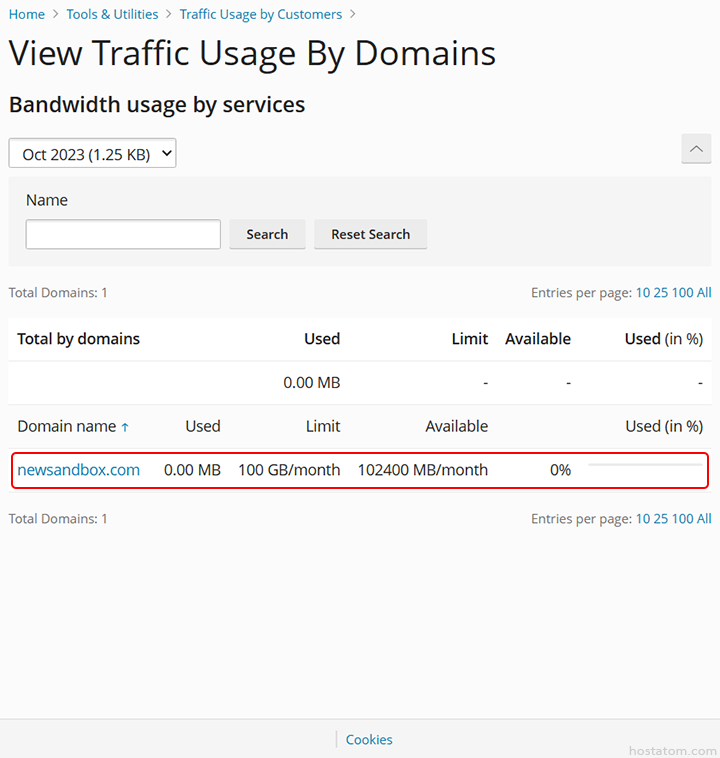
Task: Select 25 entries per page below table
Action: pyautogui.click(x=661, y=519)
